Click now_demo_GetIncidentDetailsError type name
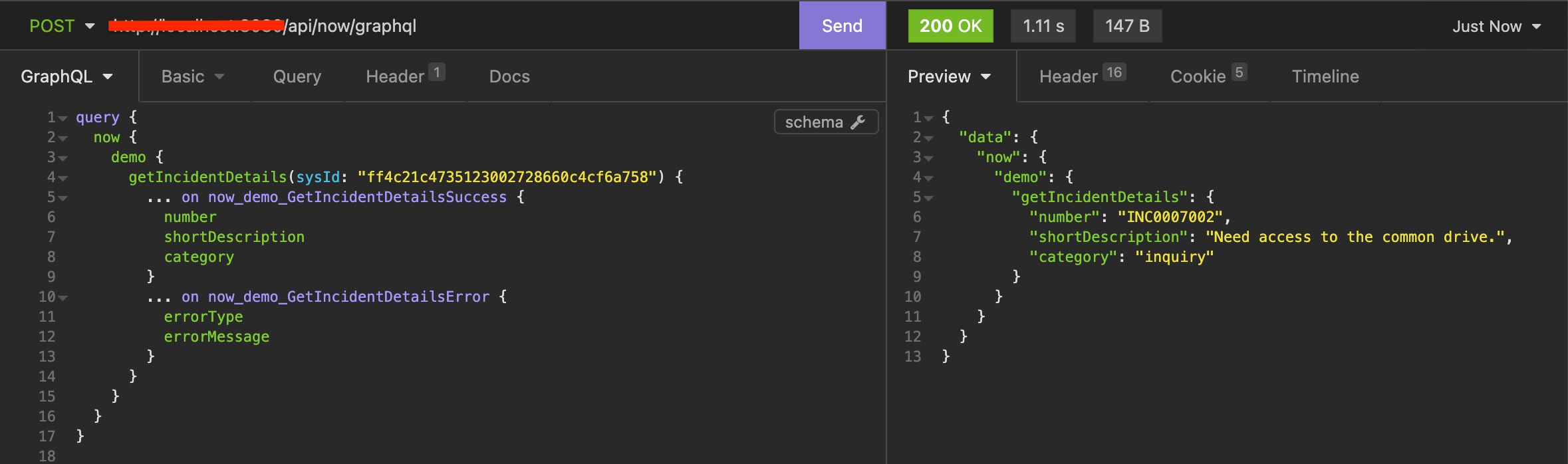This screenshot has width=1568, height=464. (x=348, y=296)
